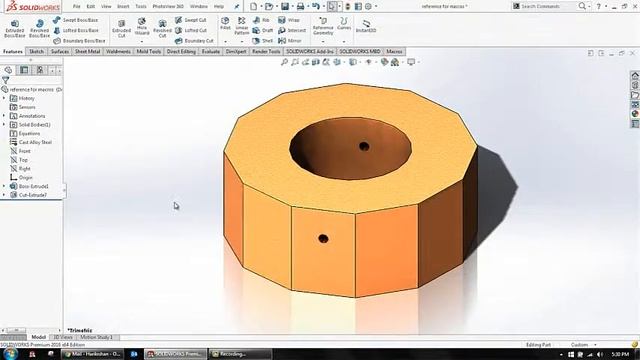Screen dimensions: 640x360
Task: Switch to the Macros tab
Action: (394, 52)
